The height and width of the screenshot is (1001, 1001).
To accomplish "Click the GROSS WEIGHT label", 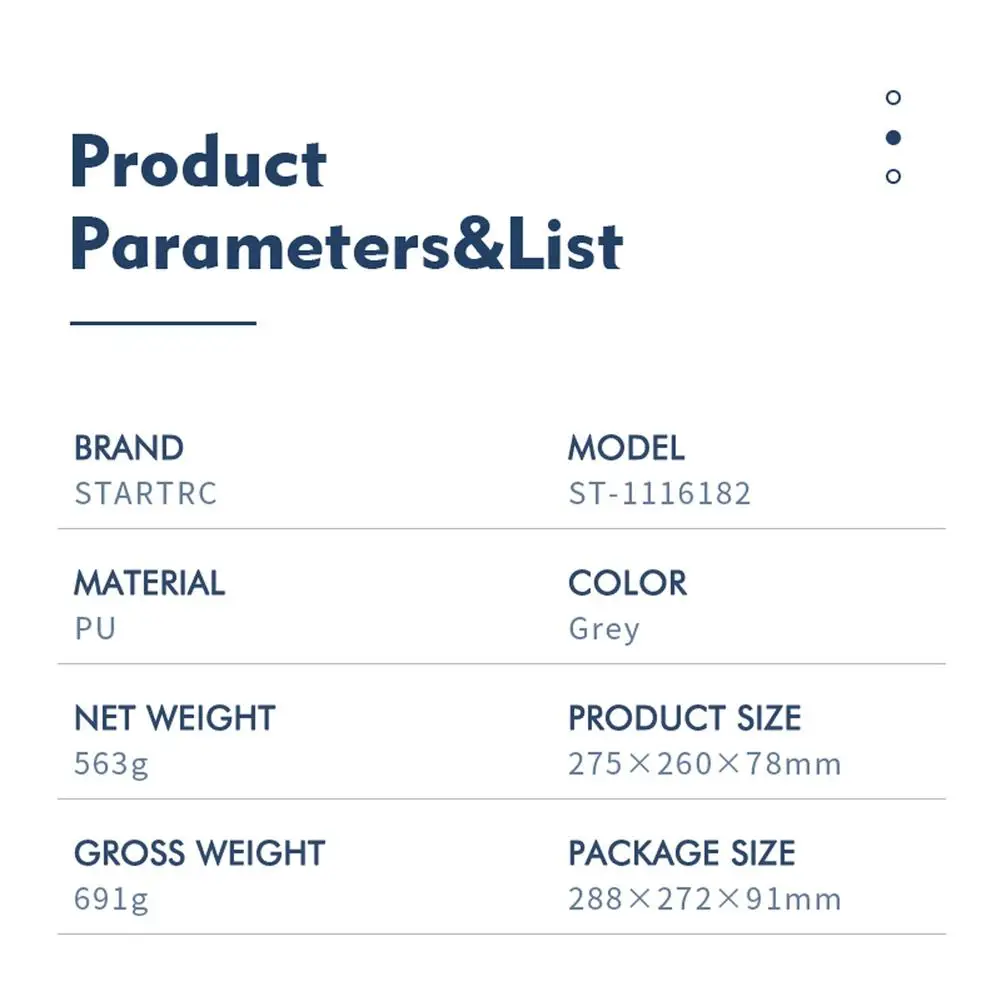I will [x=200, y=854].
